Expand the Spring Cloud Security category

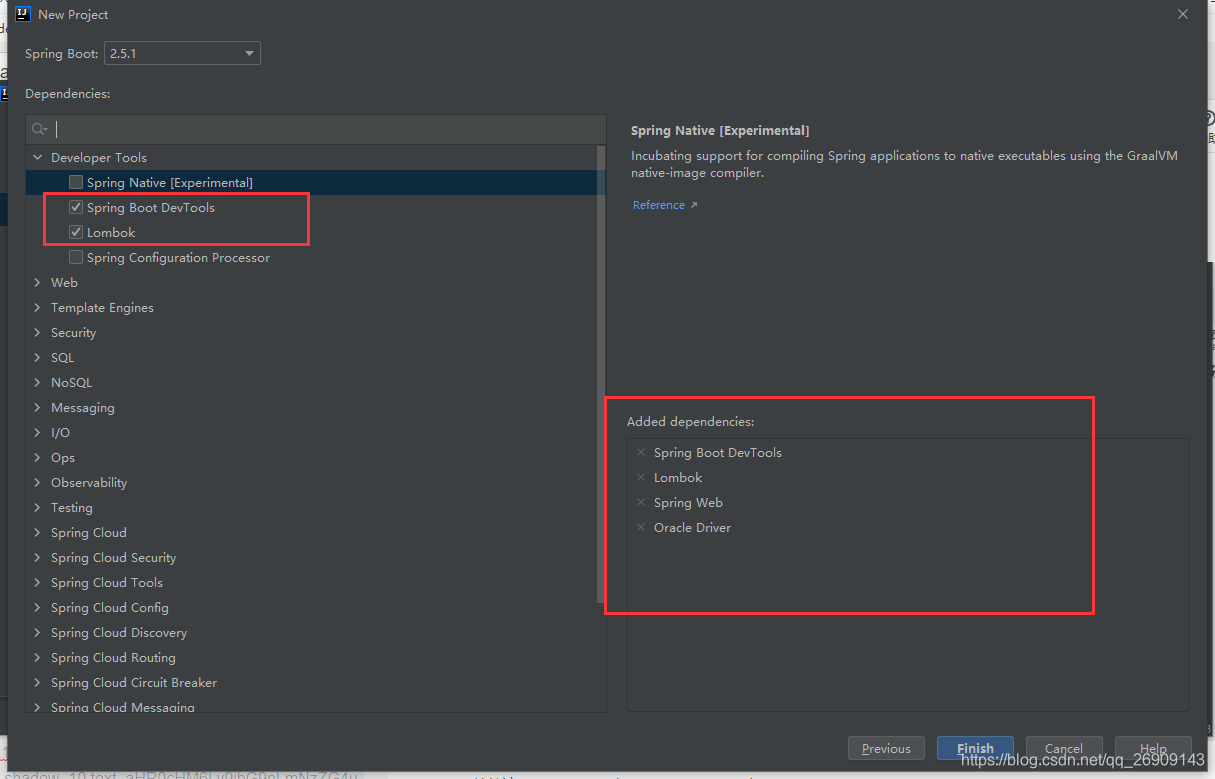click(38, 557)
